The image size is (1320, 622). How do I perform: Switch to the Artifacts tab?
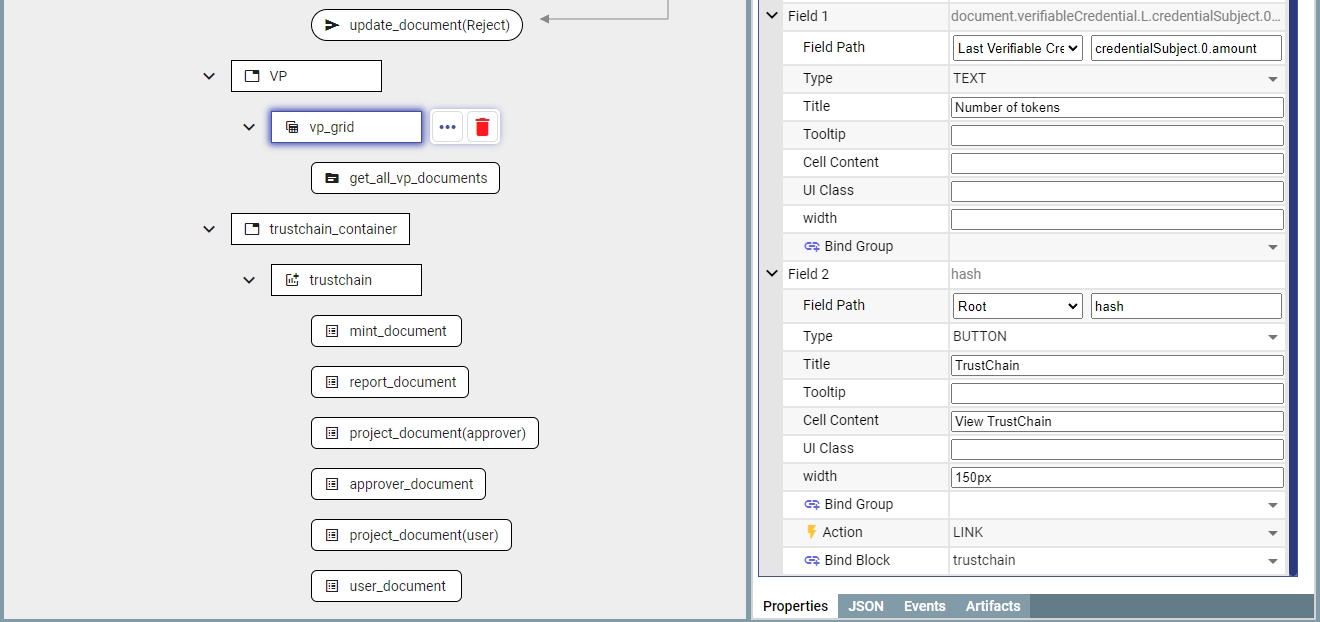click(x=992, y=606)
